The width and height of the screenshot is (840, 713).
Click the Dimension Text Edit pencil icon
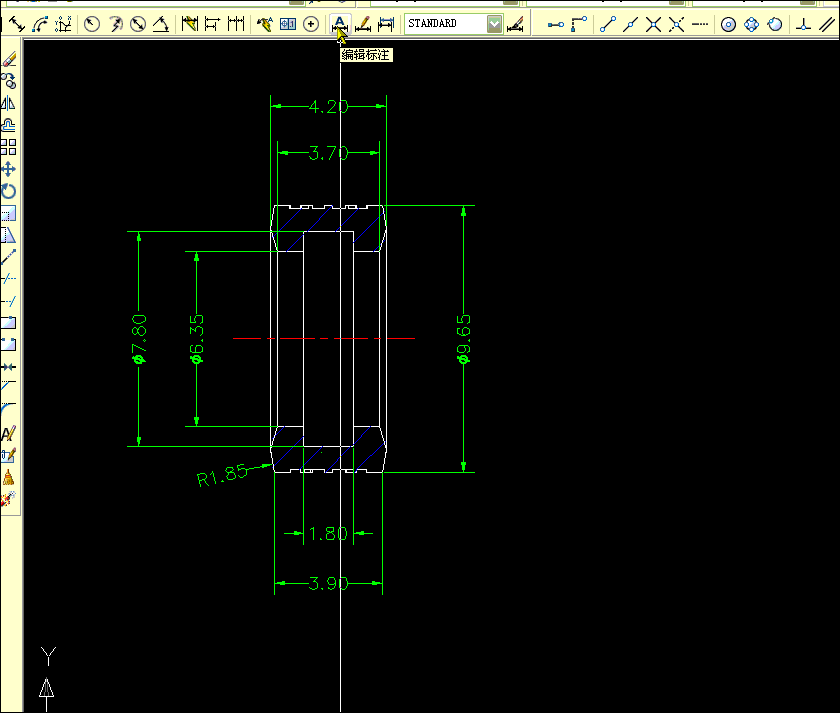363,24
